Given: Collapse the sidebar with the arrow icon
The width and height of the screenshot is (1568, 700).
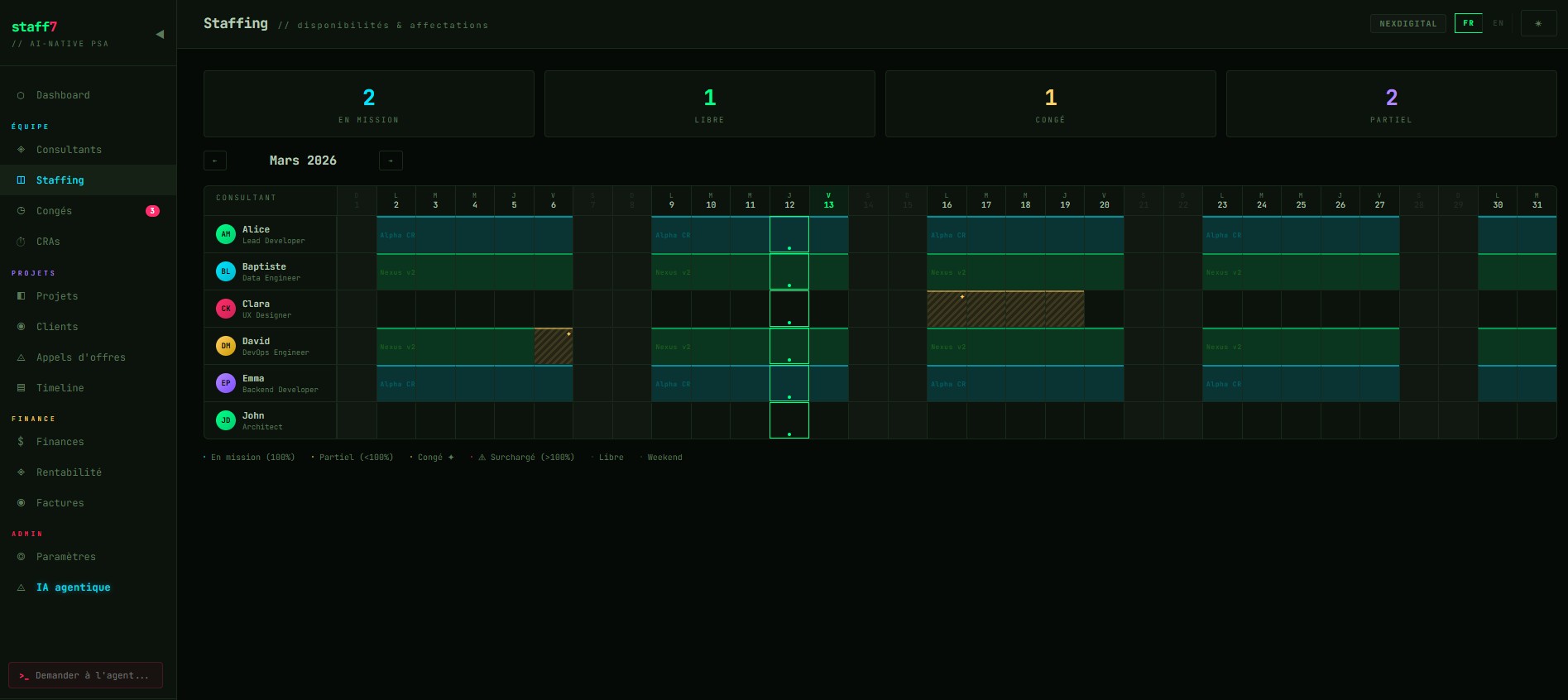Looking at the screenshot, I should point(160,34).
